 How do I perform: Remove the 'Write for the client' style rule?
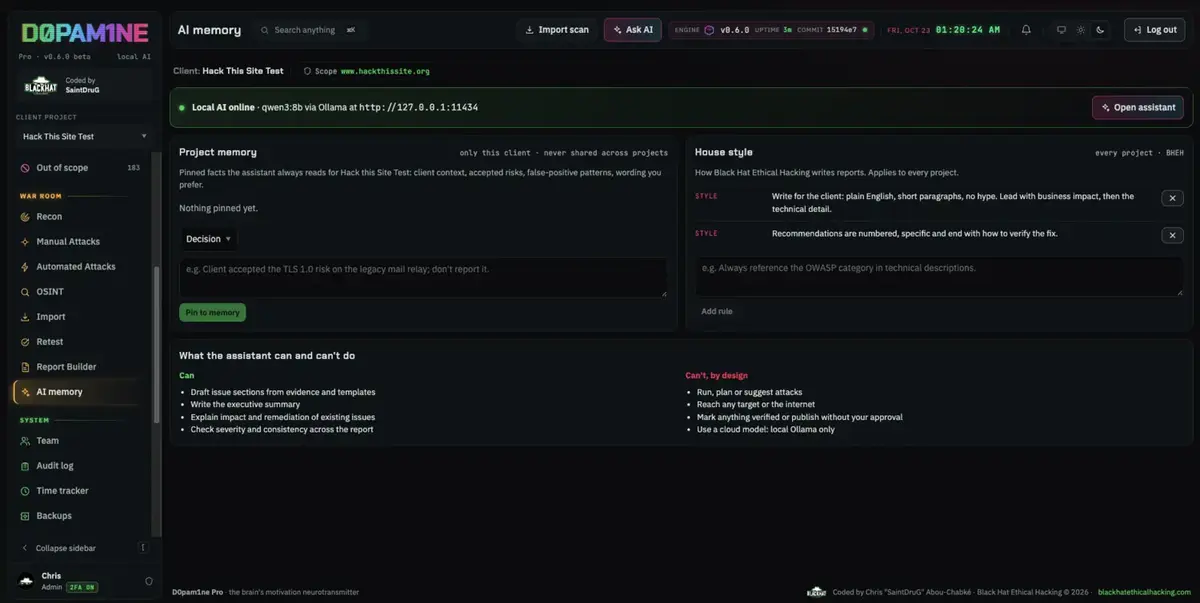click(1172, 198)
